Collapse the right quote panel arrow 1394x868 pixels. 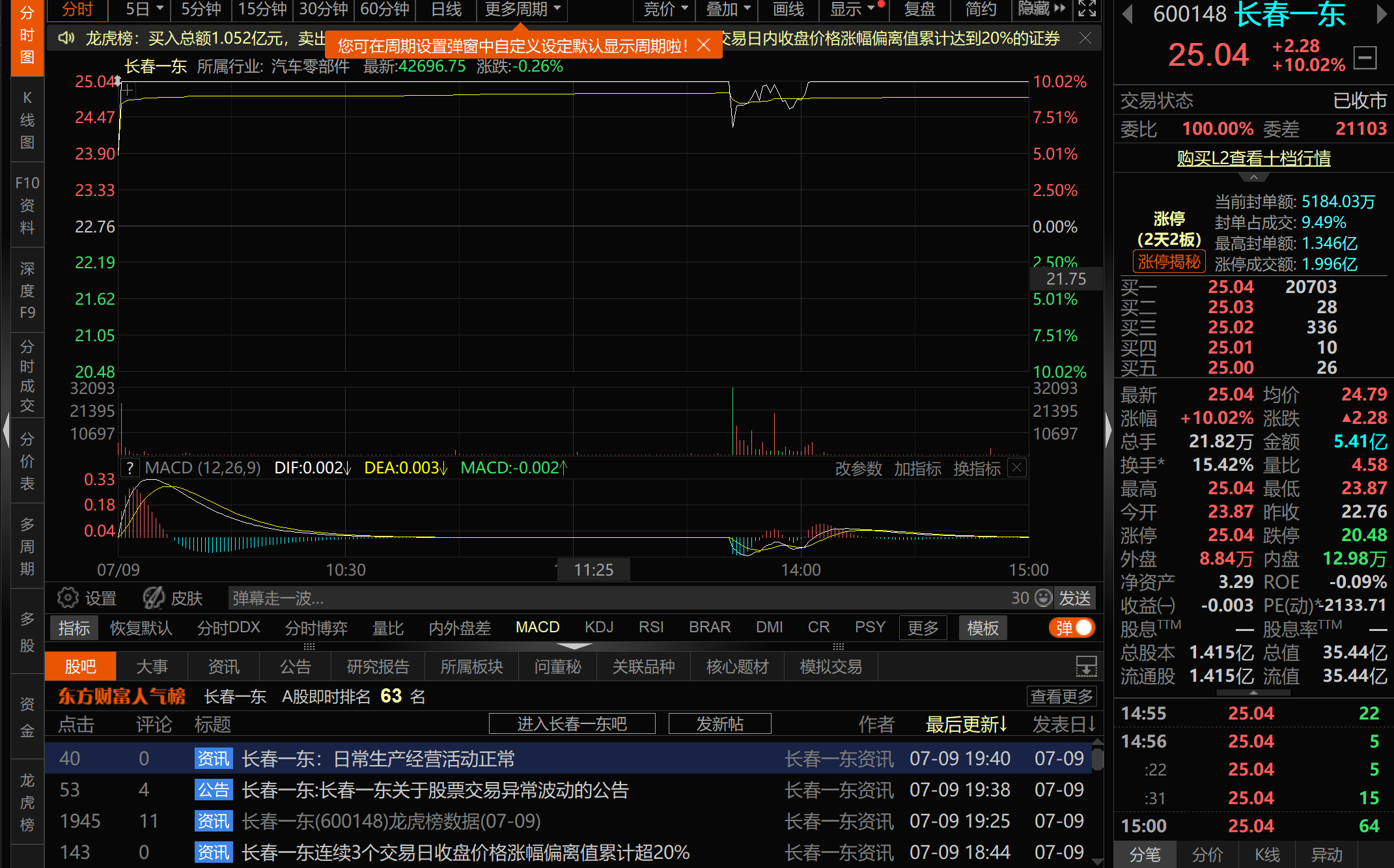[1108, 430]
